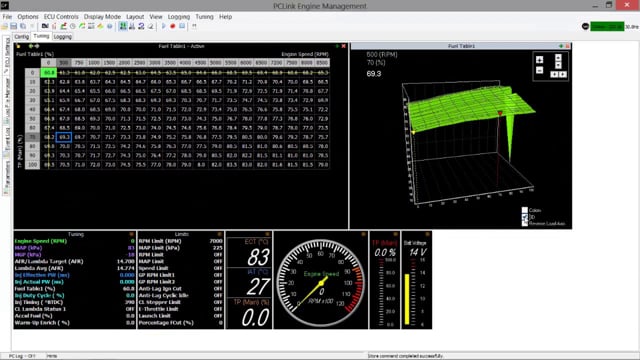640x360 pixels.
Task: Click the highlighted green layout toolbar icon
Action: click(123, 26)
